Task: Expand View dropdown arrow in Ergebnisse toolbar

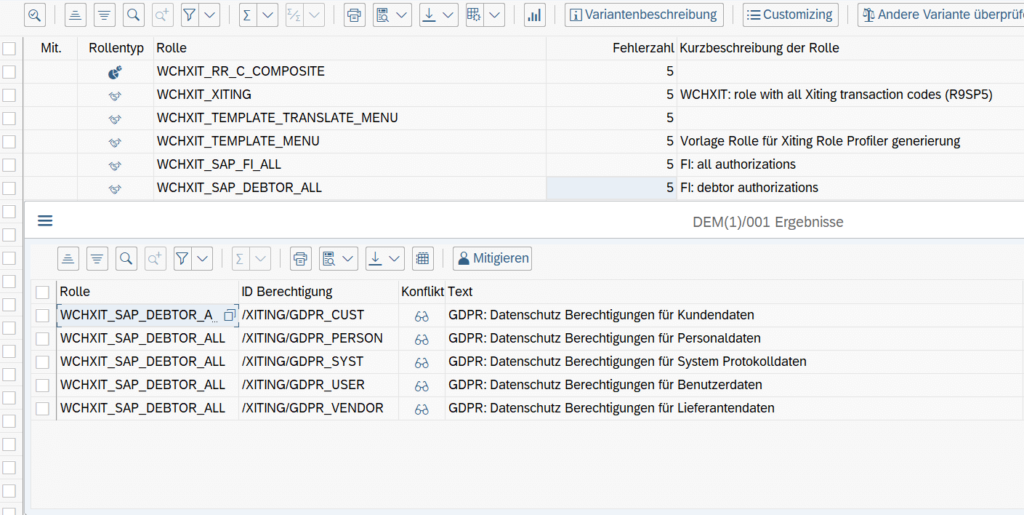Action: point(347,258)
